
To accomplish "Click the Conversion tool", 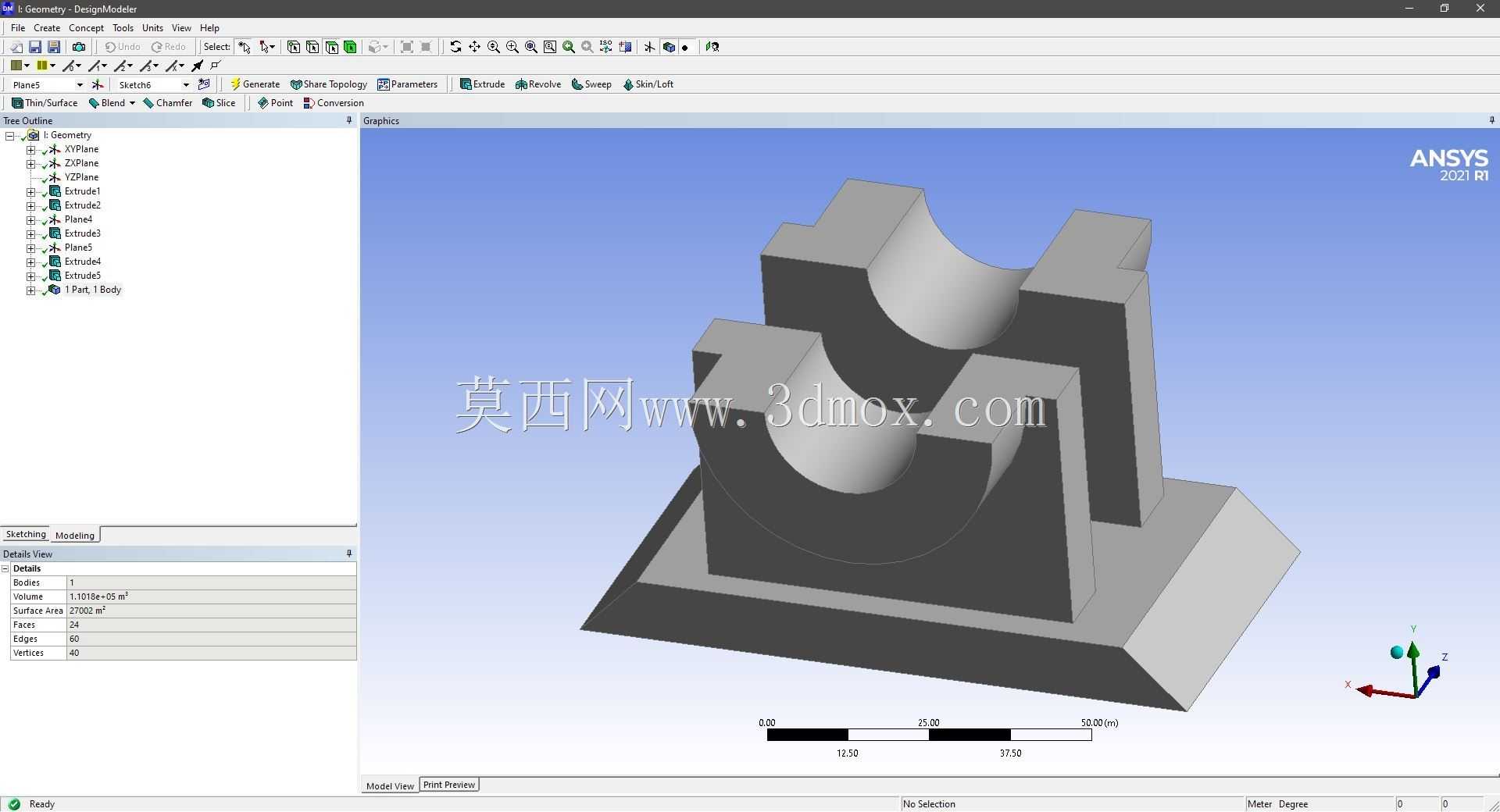I will tap(334, 103).
